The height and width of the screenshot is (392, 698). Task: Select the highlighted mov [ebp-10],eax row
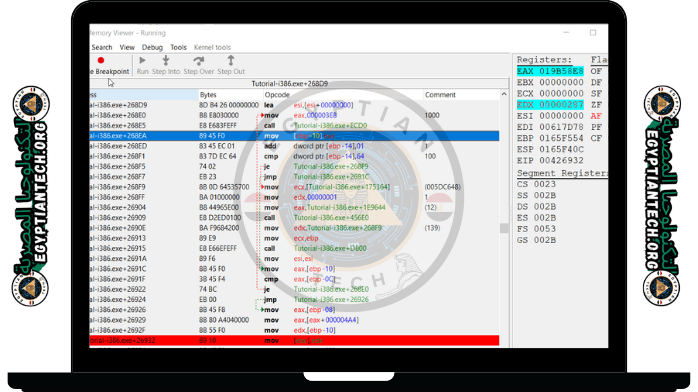(294, 136)
